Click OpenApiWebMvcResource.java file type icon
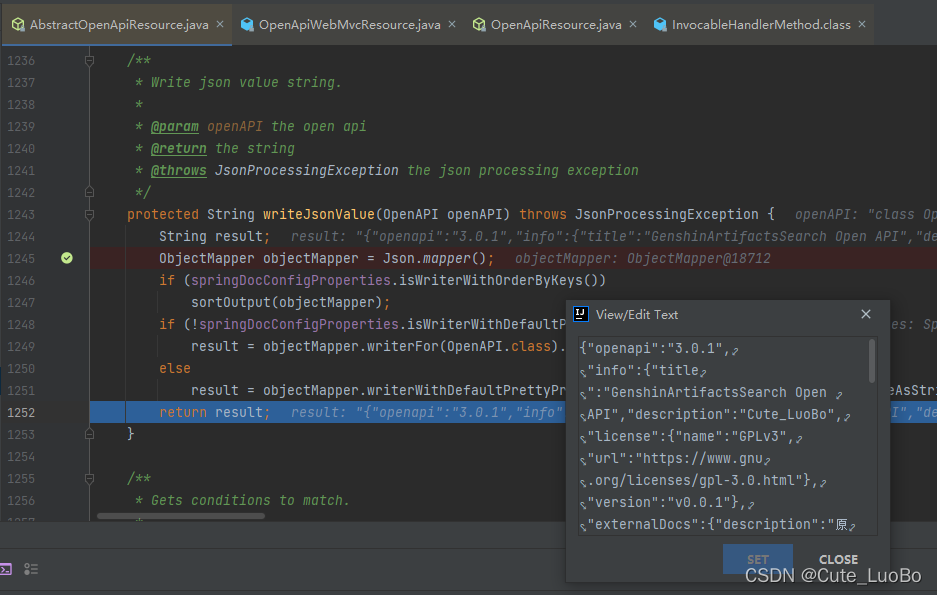The image size is (937, 595). coord(247,24)
